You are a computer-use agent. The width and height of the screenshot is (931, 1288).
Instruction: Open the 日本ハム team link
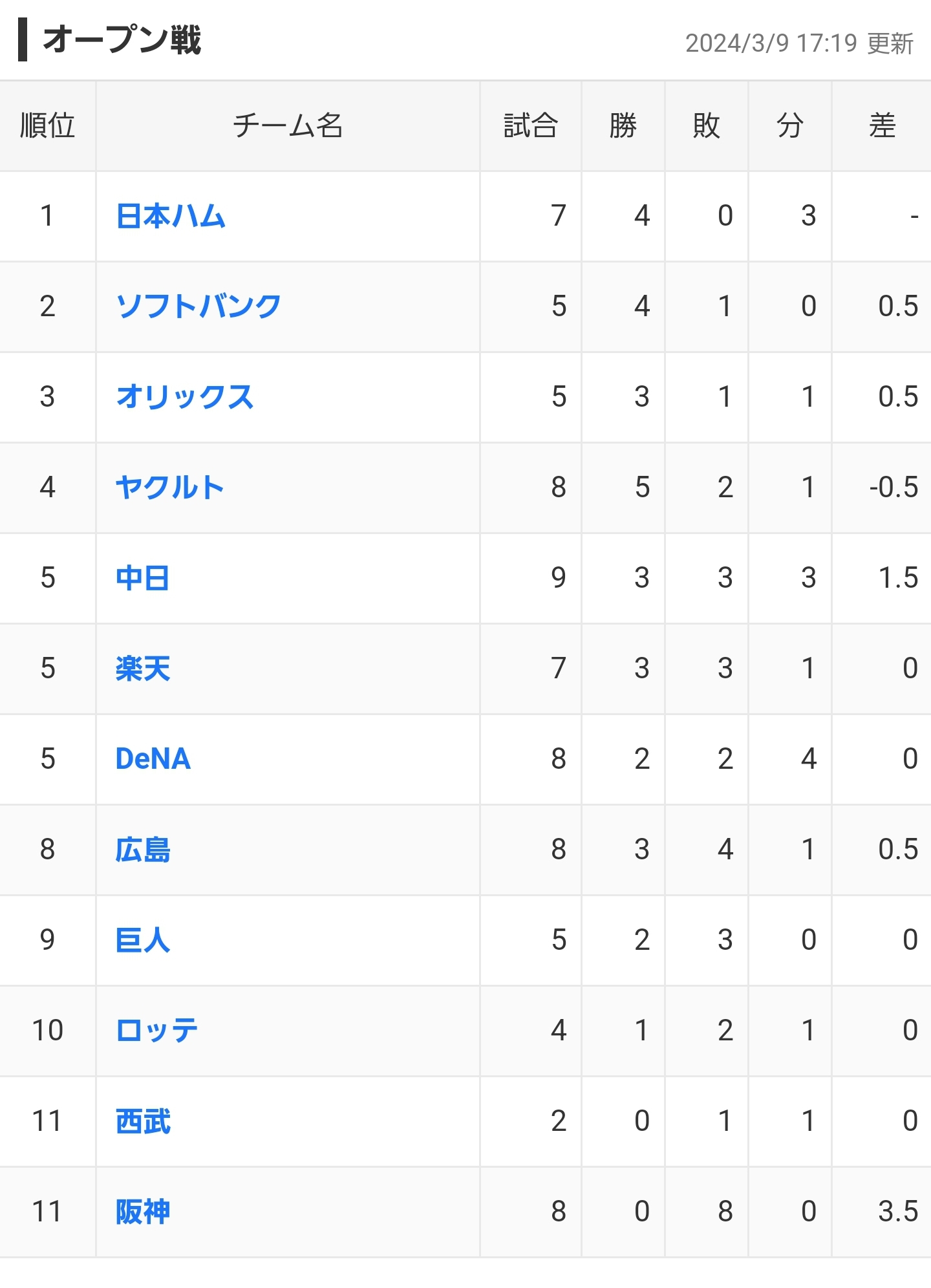171,216
